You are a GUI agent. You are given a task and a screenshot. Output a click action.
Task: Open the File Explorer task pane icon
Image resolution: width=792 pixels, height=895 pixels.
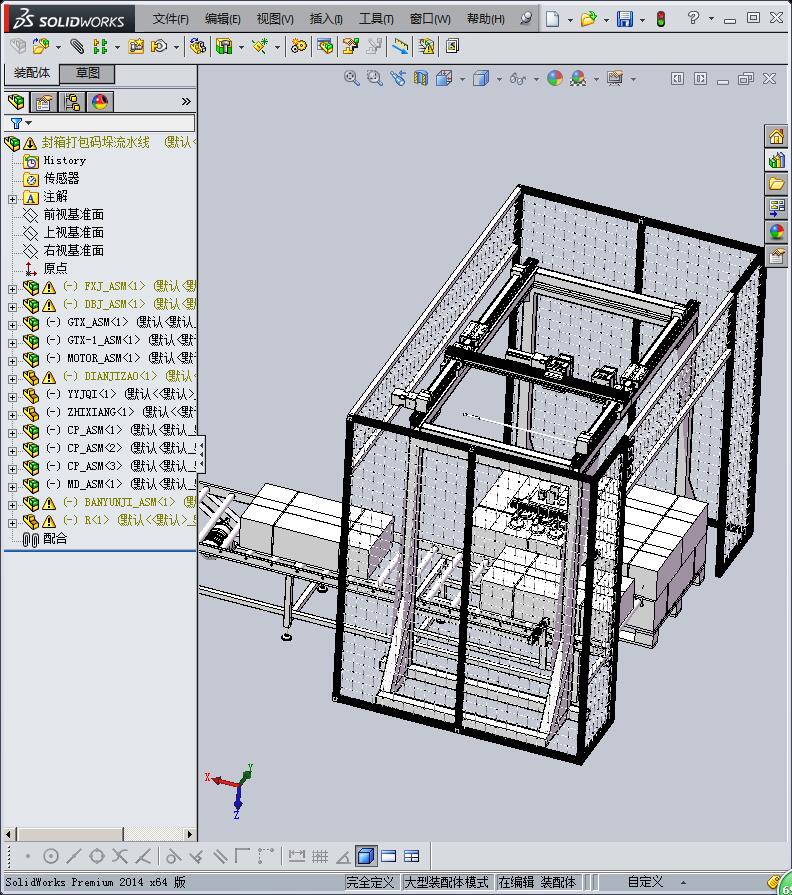click(x=776, y=184)
